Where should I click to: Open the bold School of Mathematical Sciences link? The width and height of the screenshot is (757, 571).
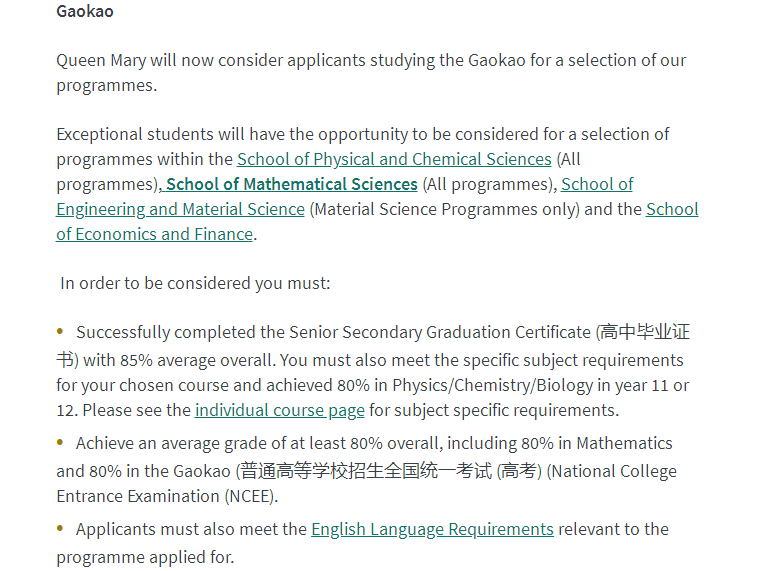click(292, 184)
